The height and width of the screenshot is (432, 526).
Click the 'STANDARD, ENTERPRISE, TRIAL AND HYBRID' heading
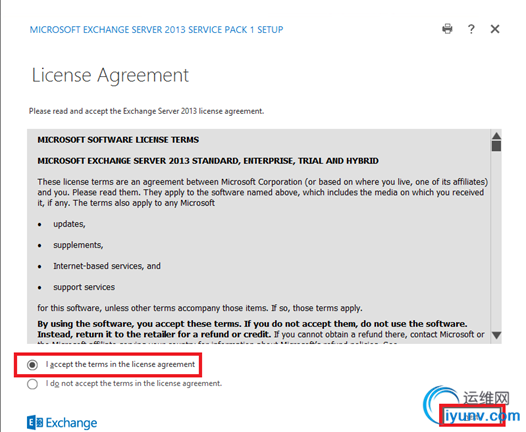pos(208,161)
